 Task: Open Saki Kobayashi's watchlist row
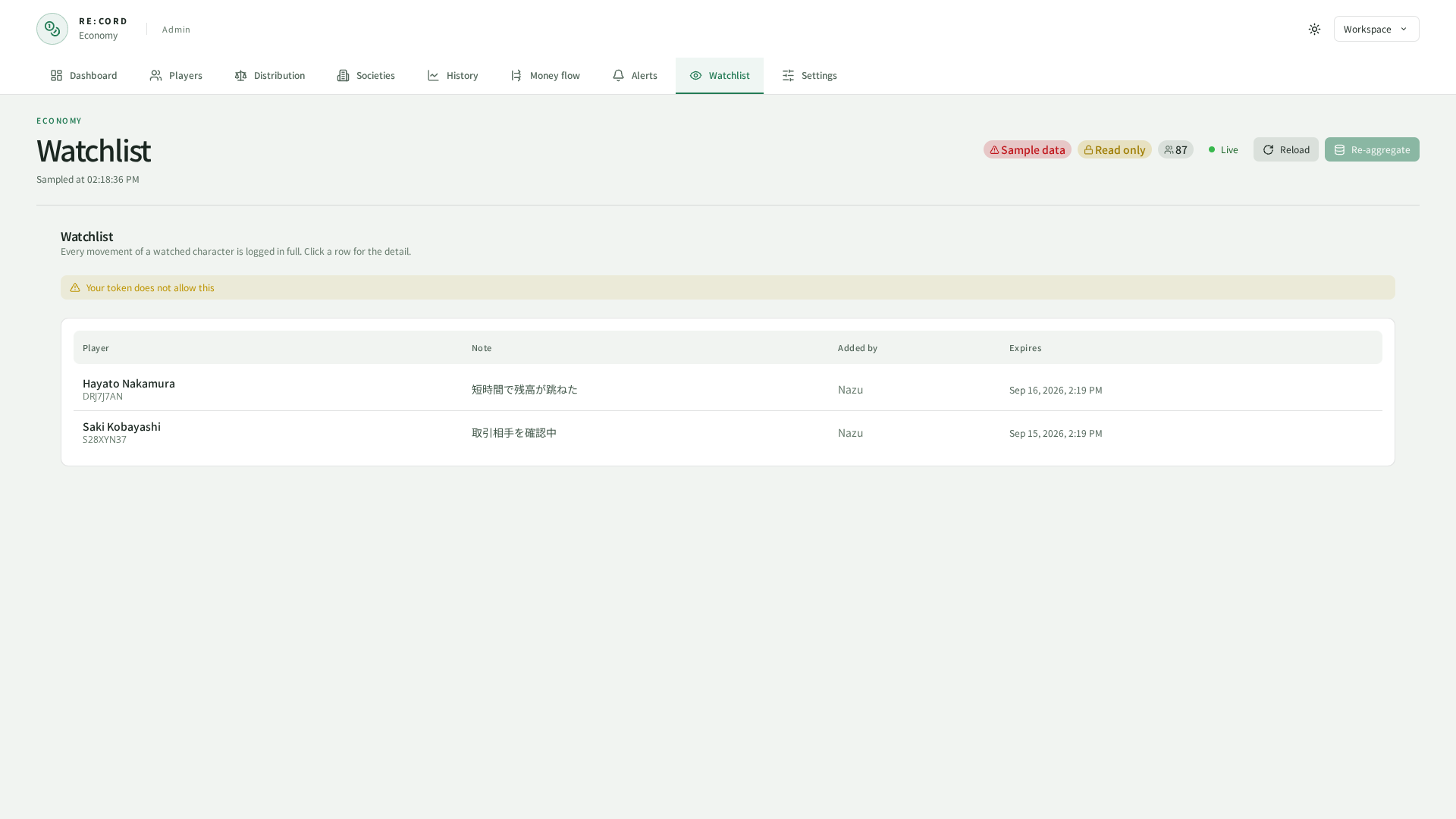point(728,432)
